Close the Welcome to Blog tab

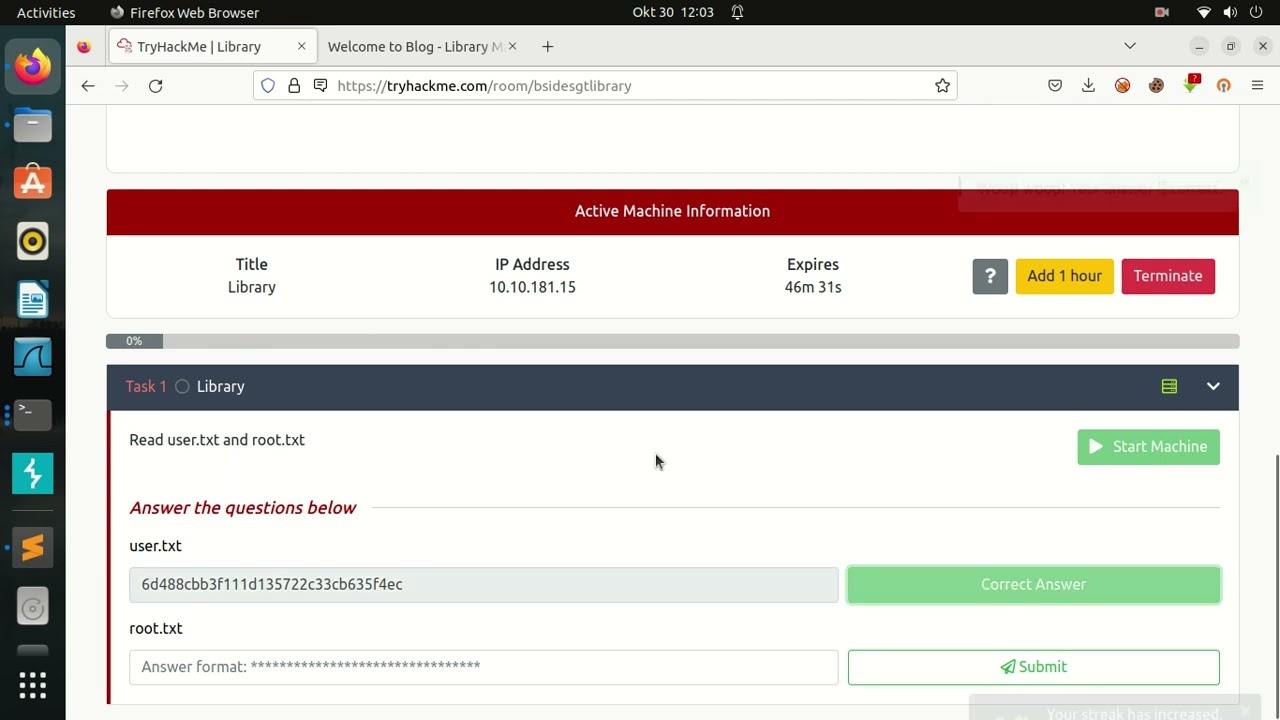click(x=513, y=47)
